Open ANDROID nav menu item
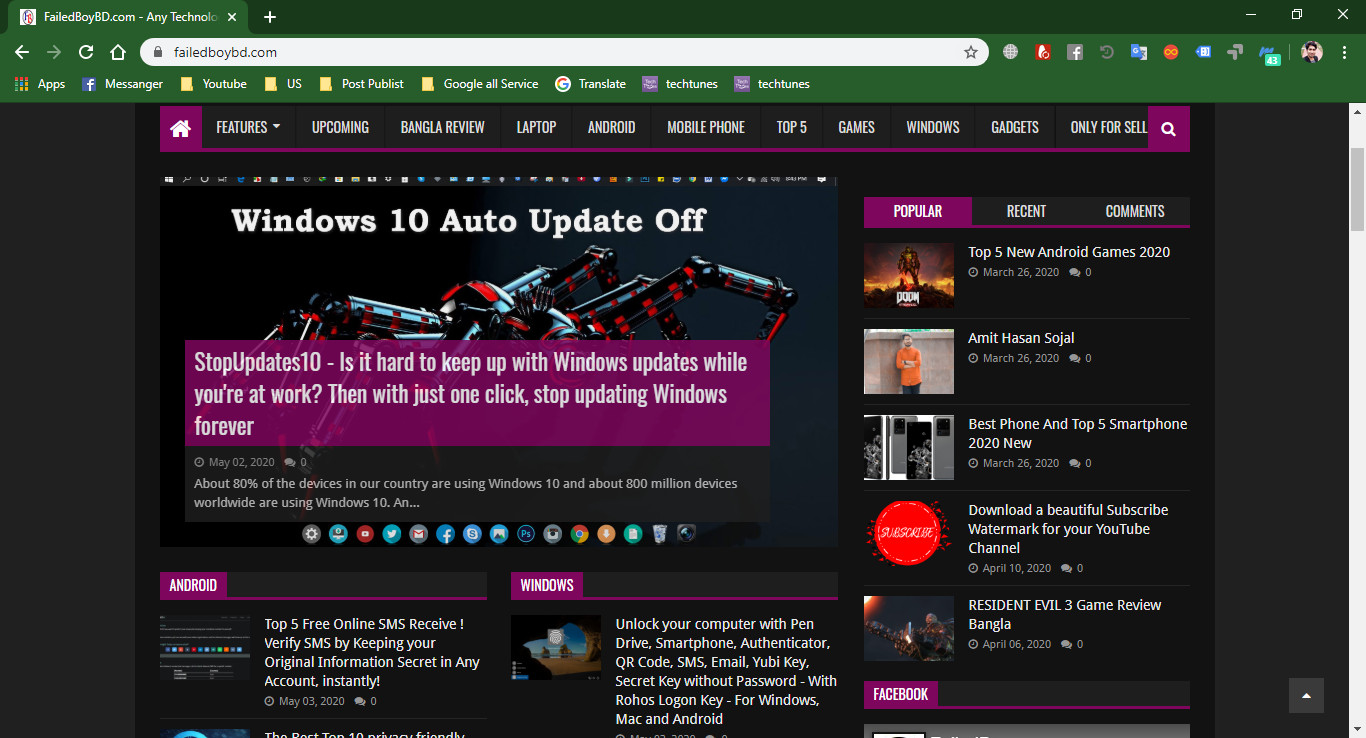This screenshot has width=1366, height=738. (611, 128)
